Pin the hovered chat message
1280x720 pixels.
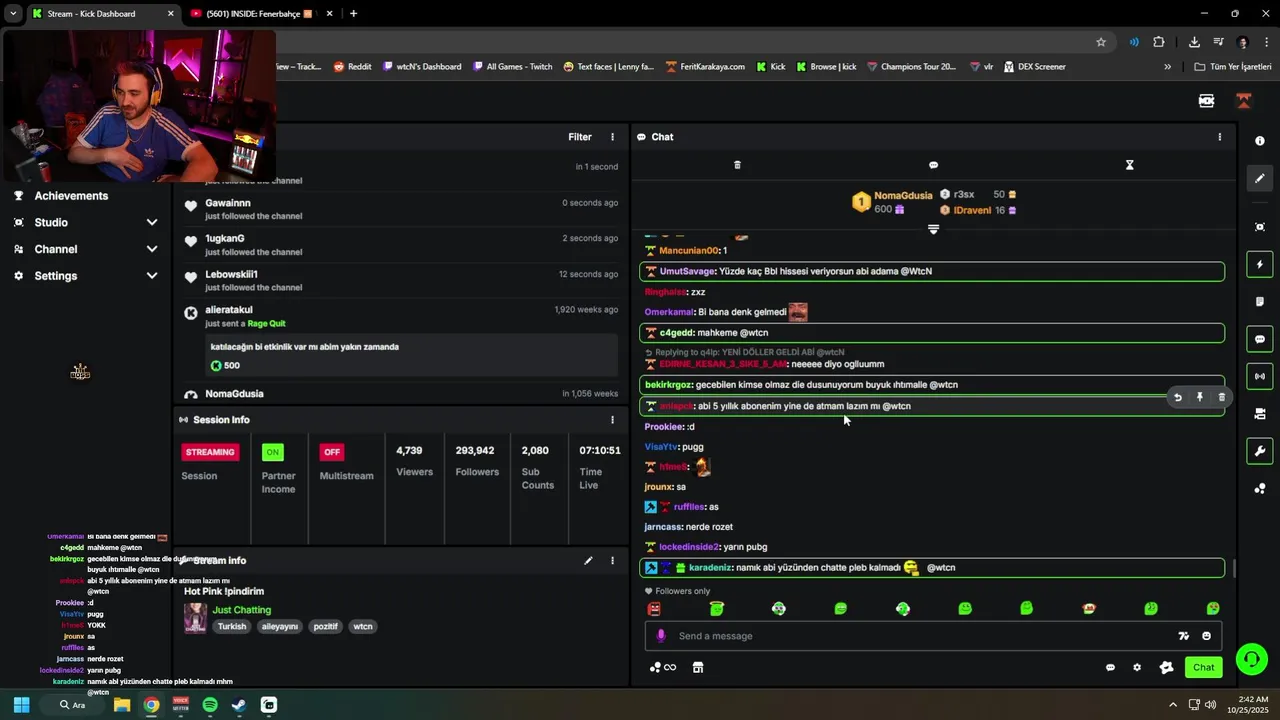(x=1200, y=398)
